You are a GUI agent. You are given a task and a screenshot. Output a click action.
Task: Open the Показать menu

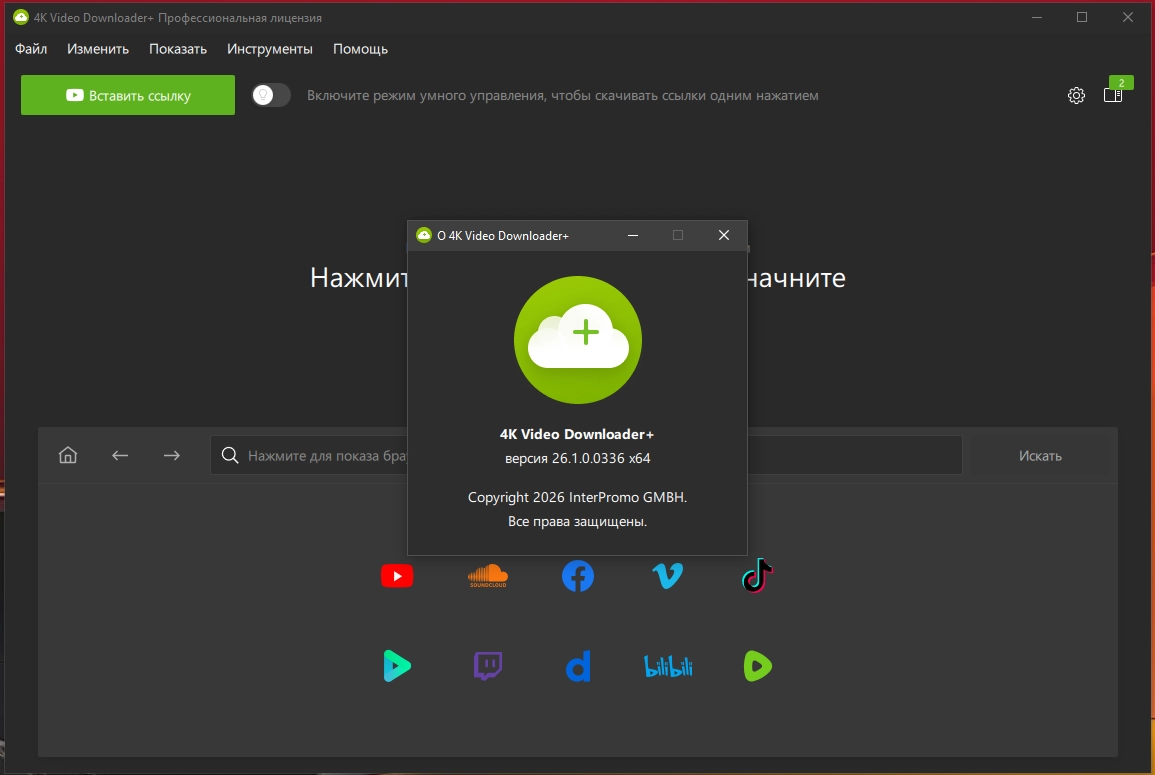coord(178,49)
